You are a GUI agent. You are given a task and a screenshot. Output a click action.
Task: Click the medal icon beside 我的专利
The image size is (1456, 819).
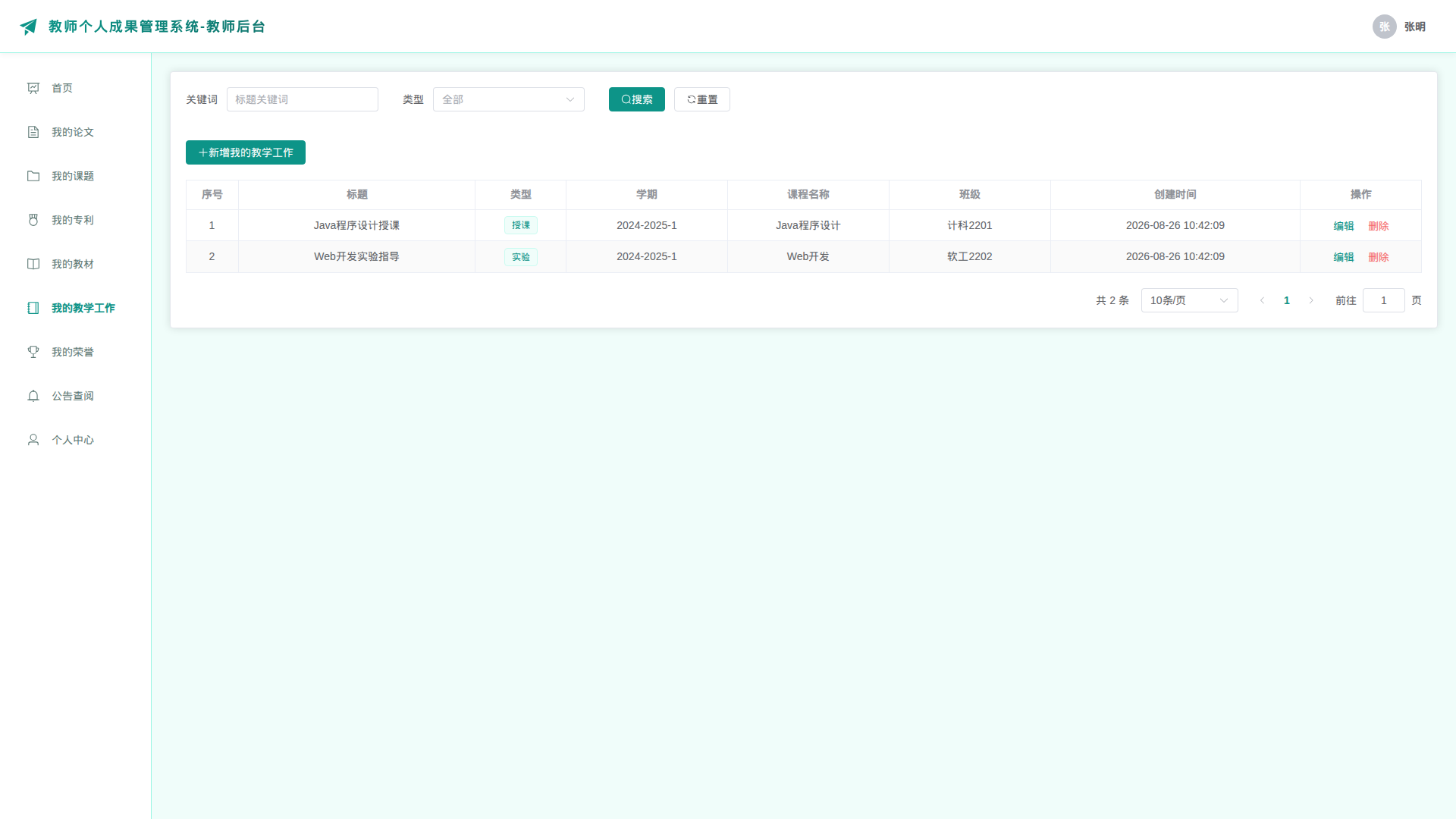pyautogui.click(x=33, y=220)
